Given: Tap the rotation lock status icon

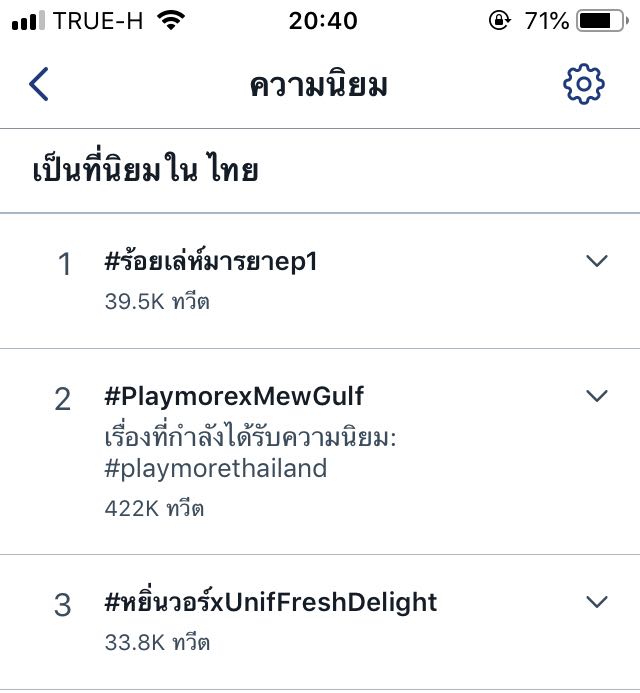Looking at the screenshot, I should coord(499,20).
